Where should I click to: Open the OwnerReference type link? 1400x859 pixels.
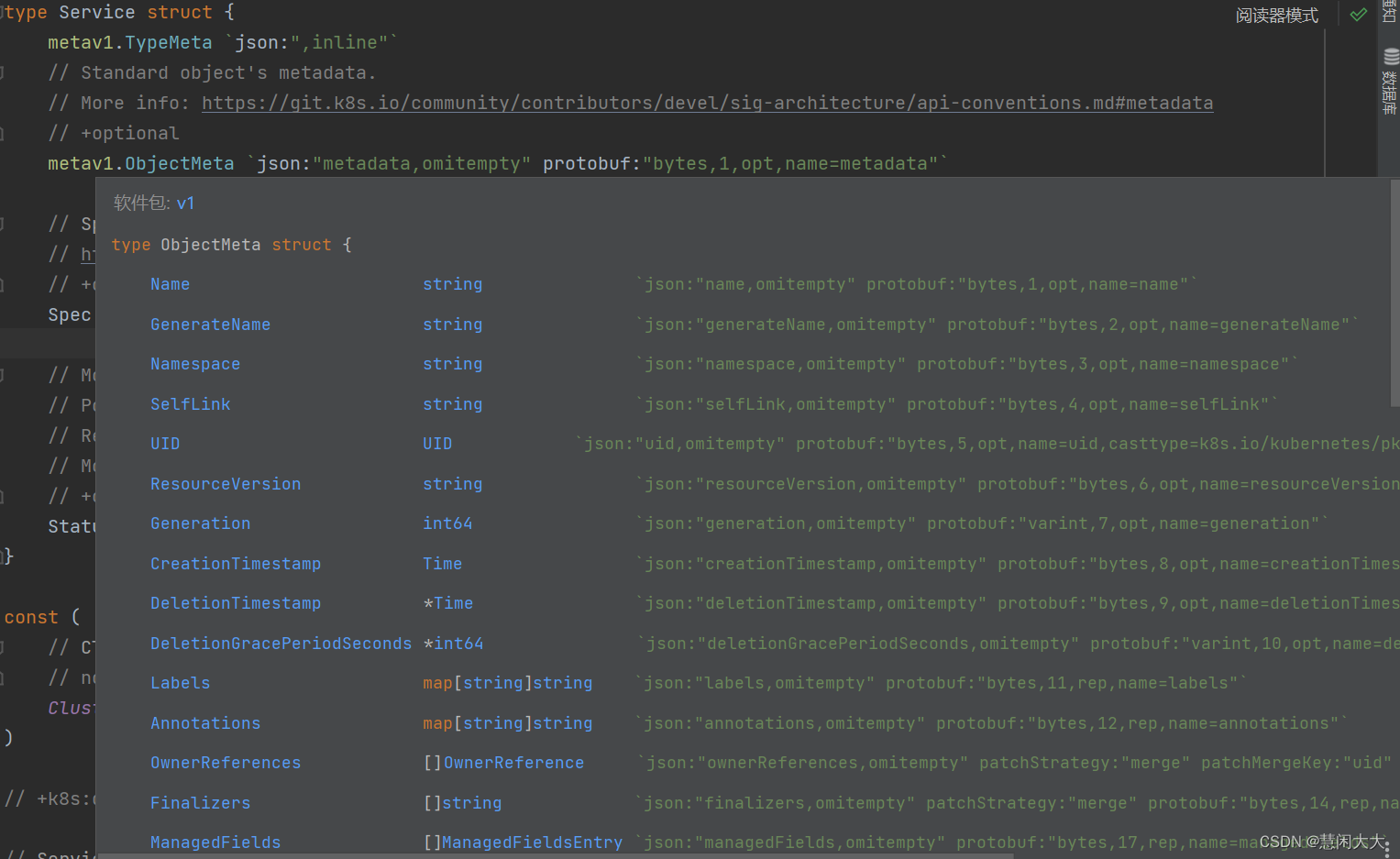[x=513, y=763]
